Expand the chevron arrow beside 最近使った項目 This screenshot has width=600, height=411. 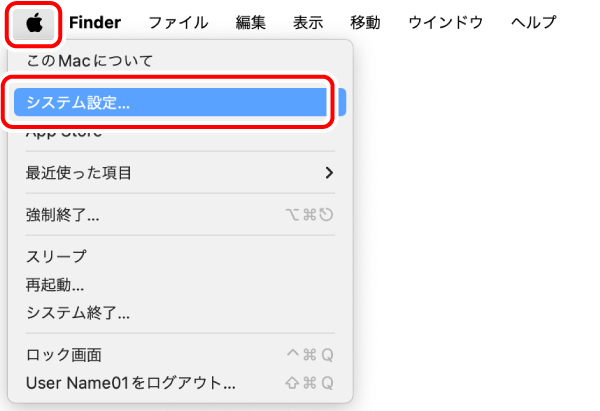click(329, 173)
